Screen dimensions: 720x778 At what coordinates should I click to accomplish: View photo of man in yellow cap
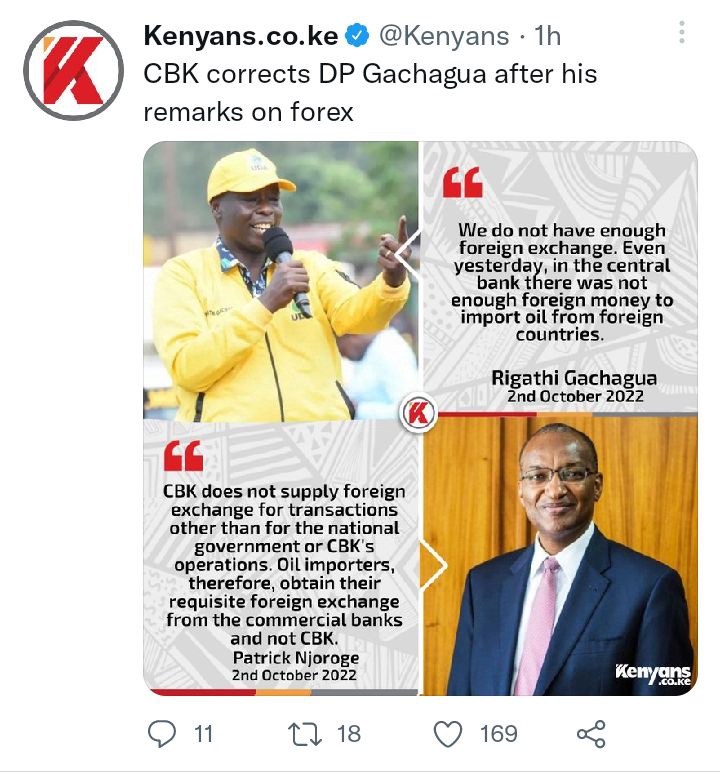[x=281, y=281]
